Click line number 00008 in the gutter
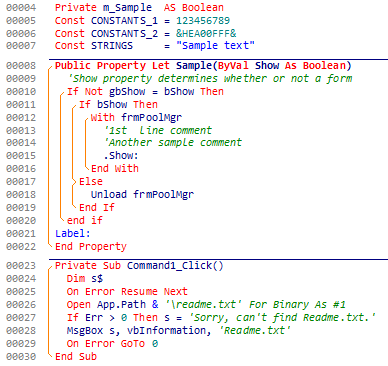Screen dimensions: 388x366 coord(21,66)
